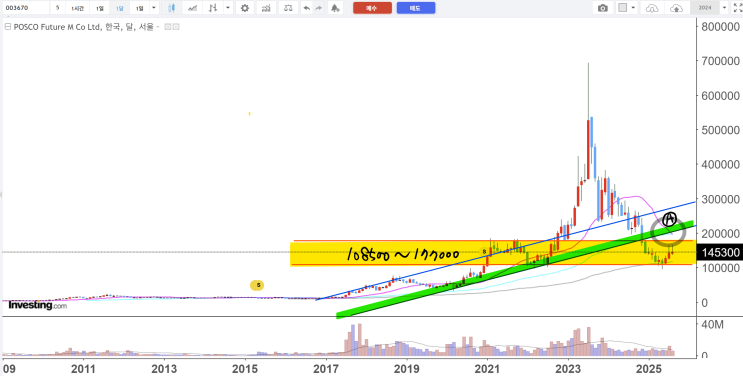Image resolution: width=743 pixels, height=376 pixels.
Task: Click the 2017 label on time axis
Action: pos(326,369)
